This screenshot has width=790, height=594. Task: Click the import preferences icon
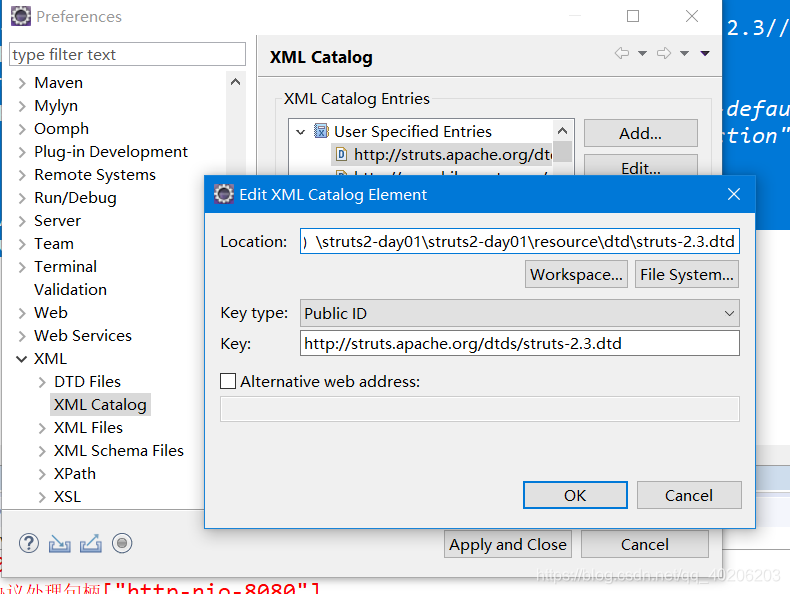(59, 544)
